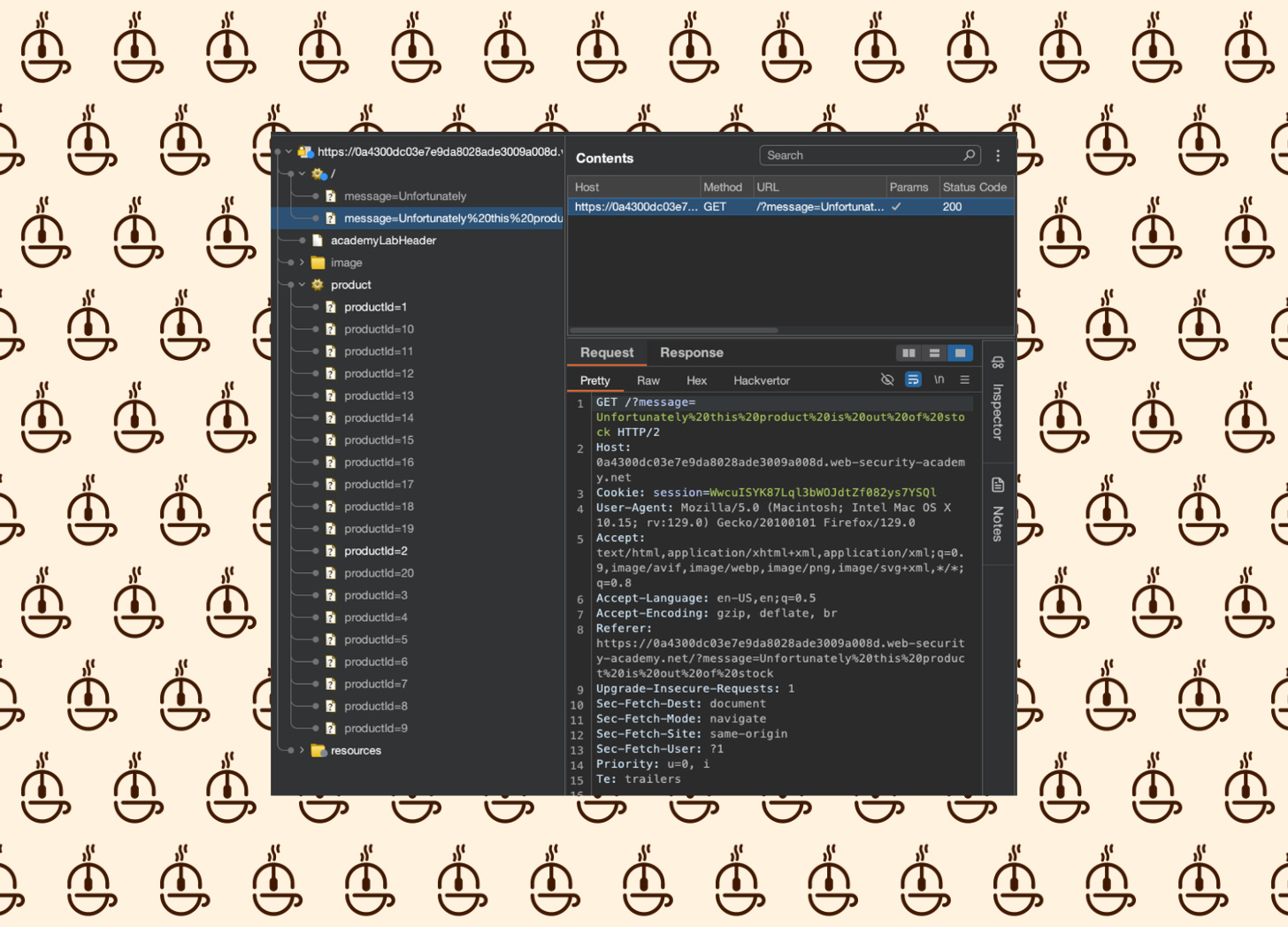Viewport: 1288px width, 927px height.
Task: Sort Contents table by Method column
Action: (726, 188)
